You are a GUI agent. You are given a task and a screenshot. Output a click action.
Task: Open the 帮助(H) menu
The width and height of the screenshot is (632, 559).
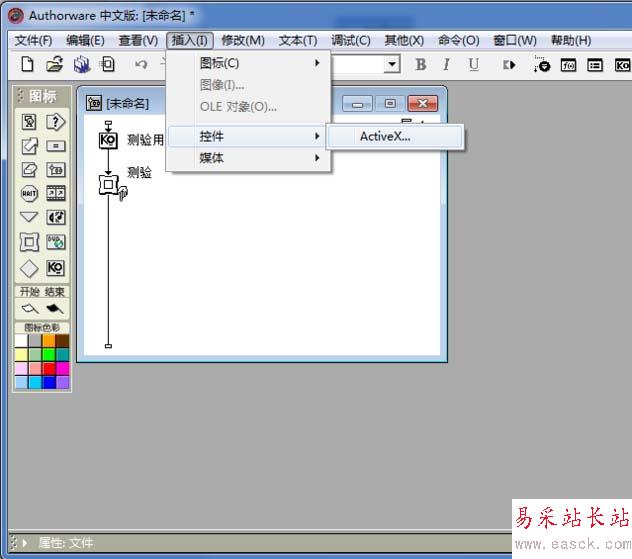[x=571, y=41]
